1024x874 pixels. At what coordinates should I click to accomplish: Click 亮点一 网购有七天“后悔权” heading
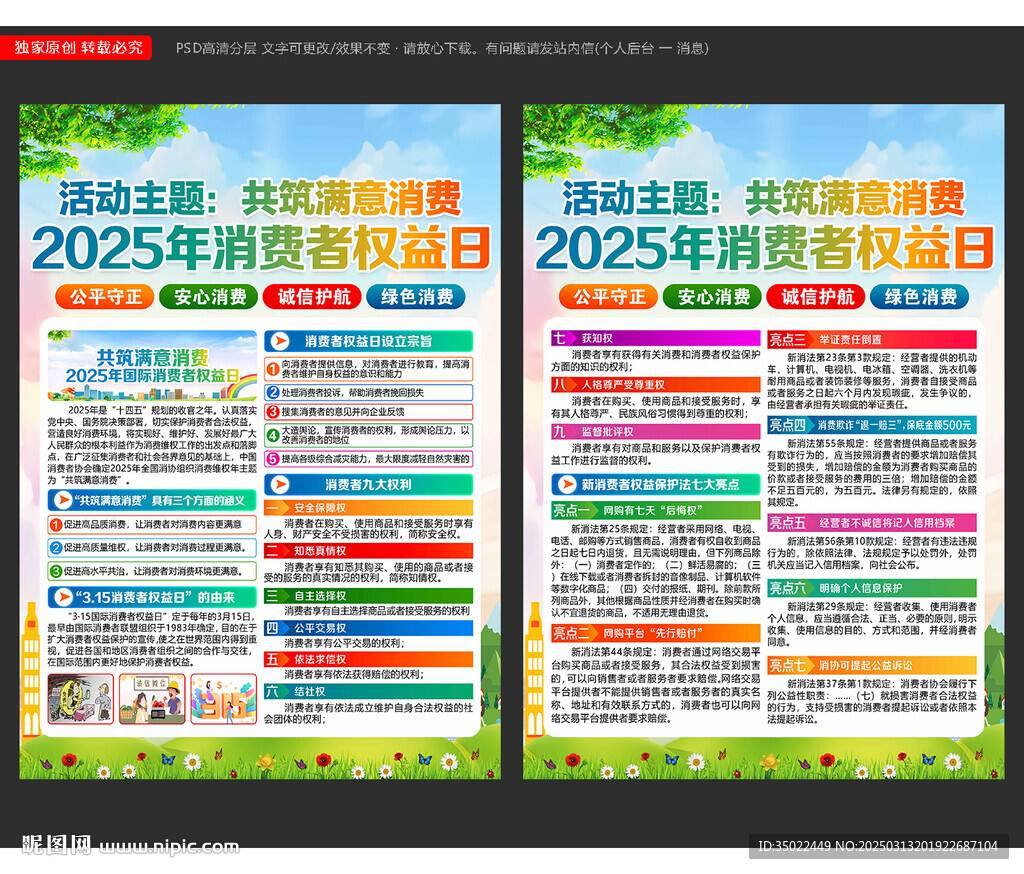click(656, 510)
